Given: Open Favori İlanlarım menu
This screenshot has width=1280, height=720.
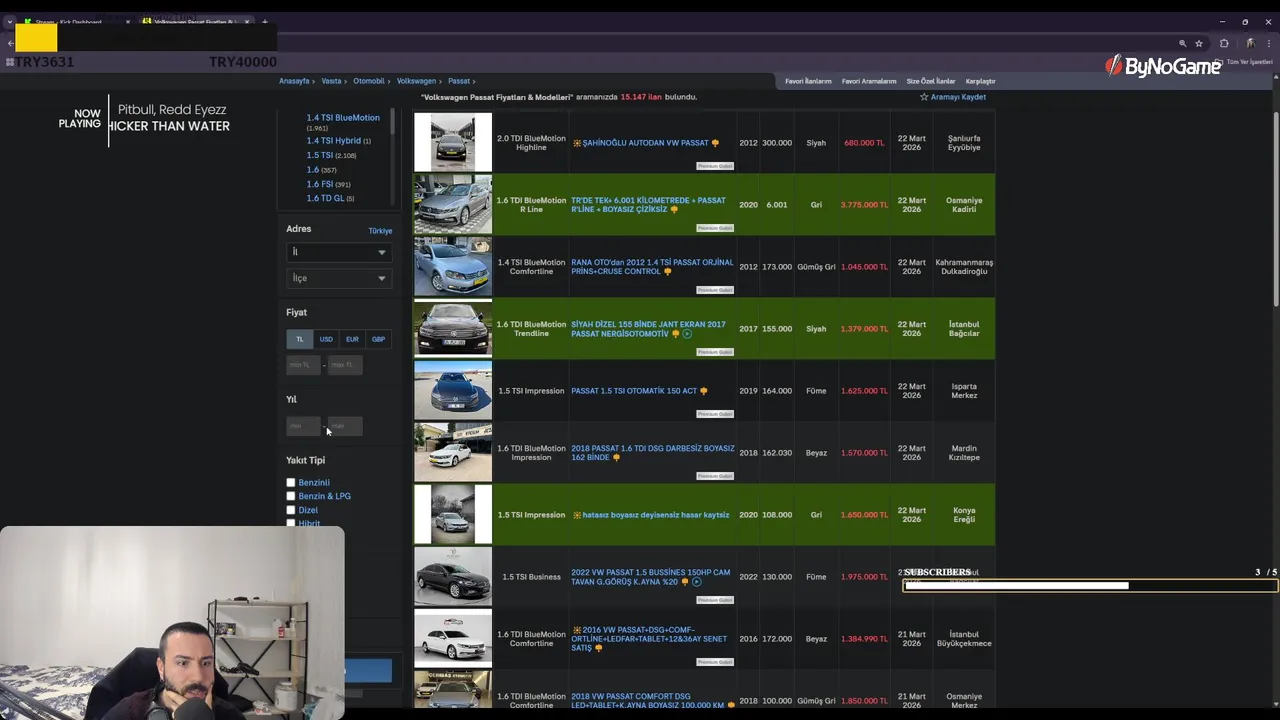Looking at the screenshot, I should (808, 81).
